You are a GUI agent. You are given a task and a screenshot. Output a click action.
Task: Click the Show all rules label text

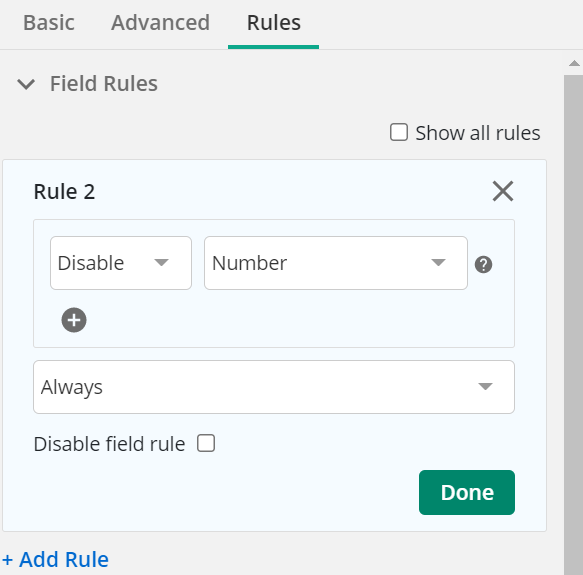point(478,133)
